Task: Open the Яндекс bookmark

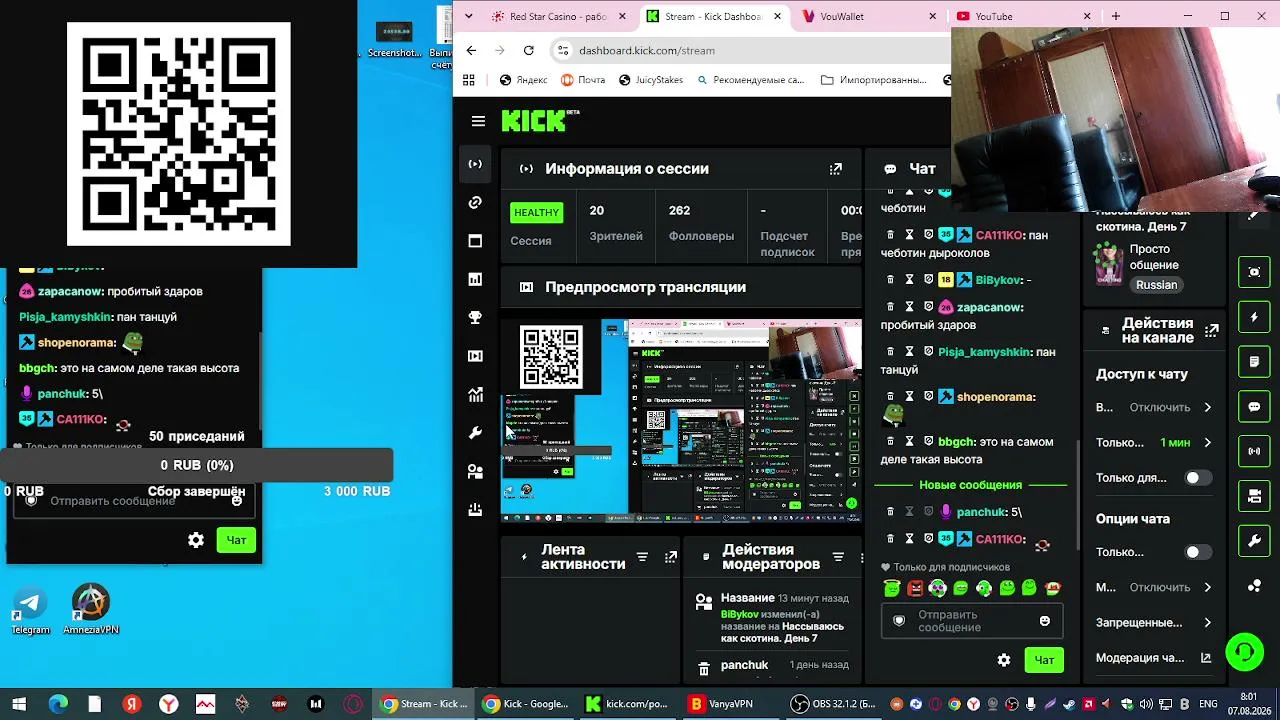Action: [x=523, y=80]
